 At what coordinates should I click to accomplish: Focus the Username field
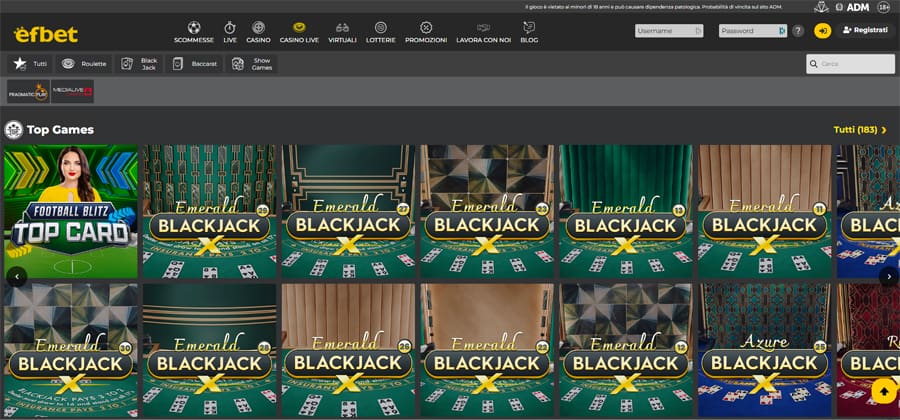669,31
